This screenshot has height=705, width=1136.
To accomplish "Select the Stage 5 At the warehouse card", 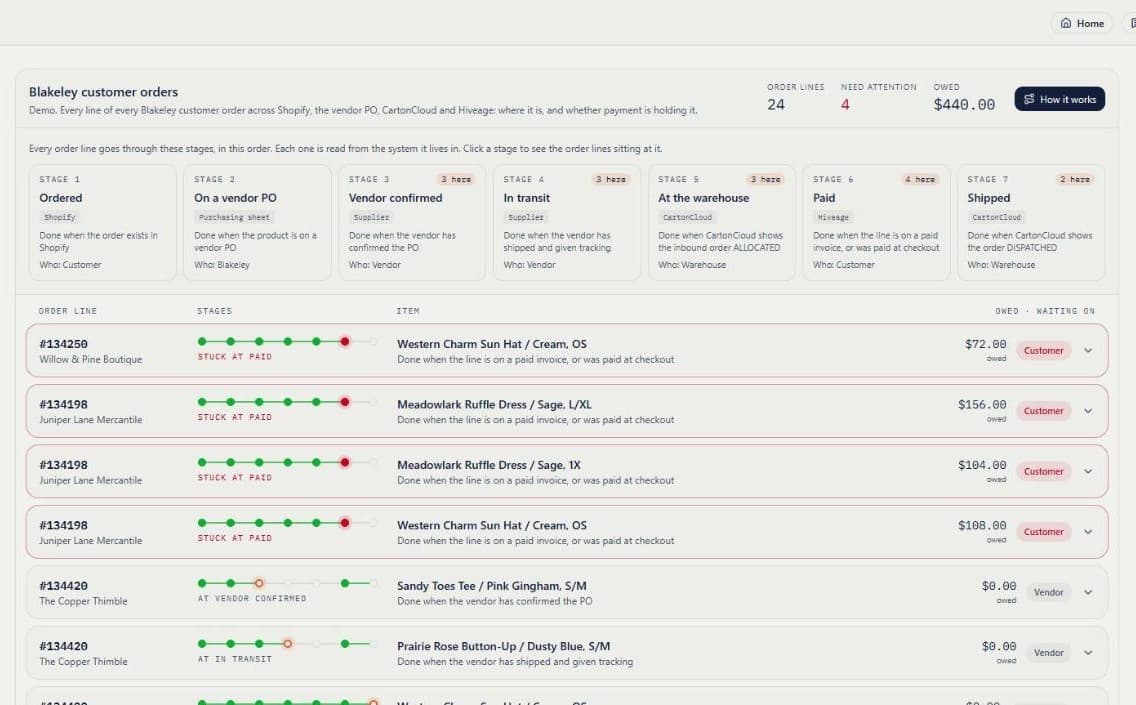I will pyautogui.click(x=721, y=222).
